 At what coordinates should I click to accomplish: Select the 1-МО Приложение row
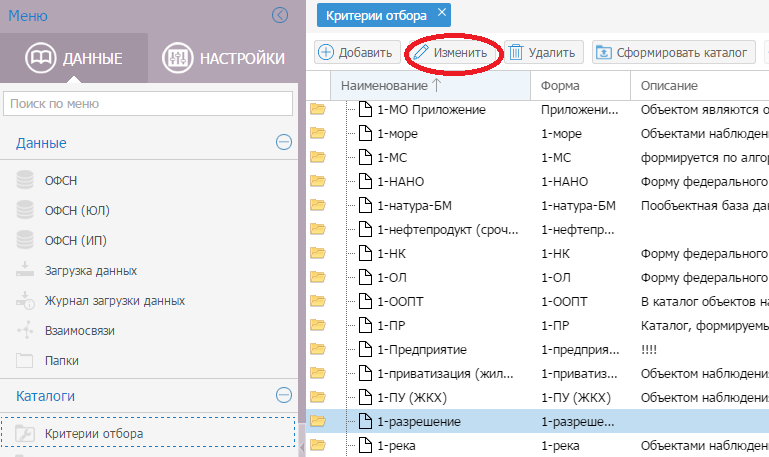pyautogui.click(x=538, y=109)
